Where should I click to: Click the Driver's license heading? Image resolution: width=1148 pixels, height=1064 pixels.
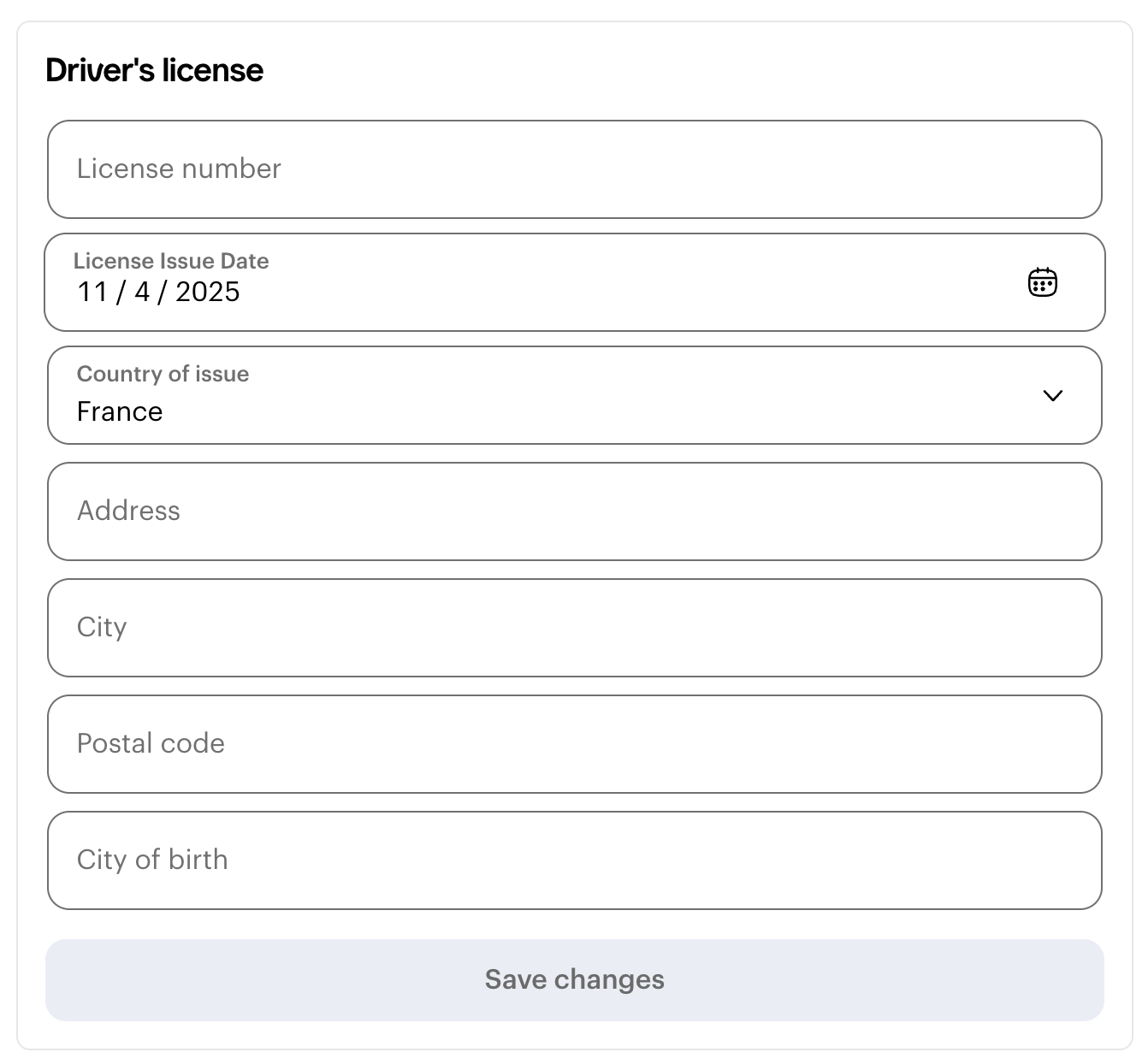coord(154,70)
